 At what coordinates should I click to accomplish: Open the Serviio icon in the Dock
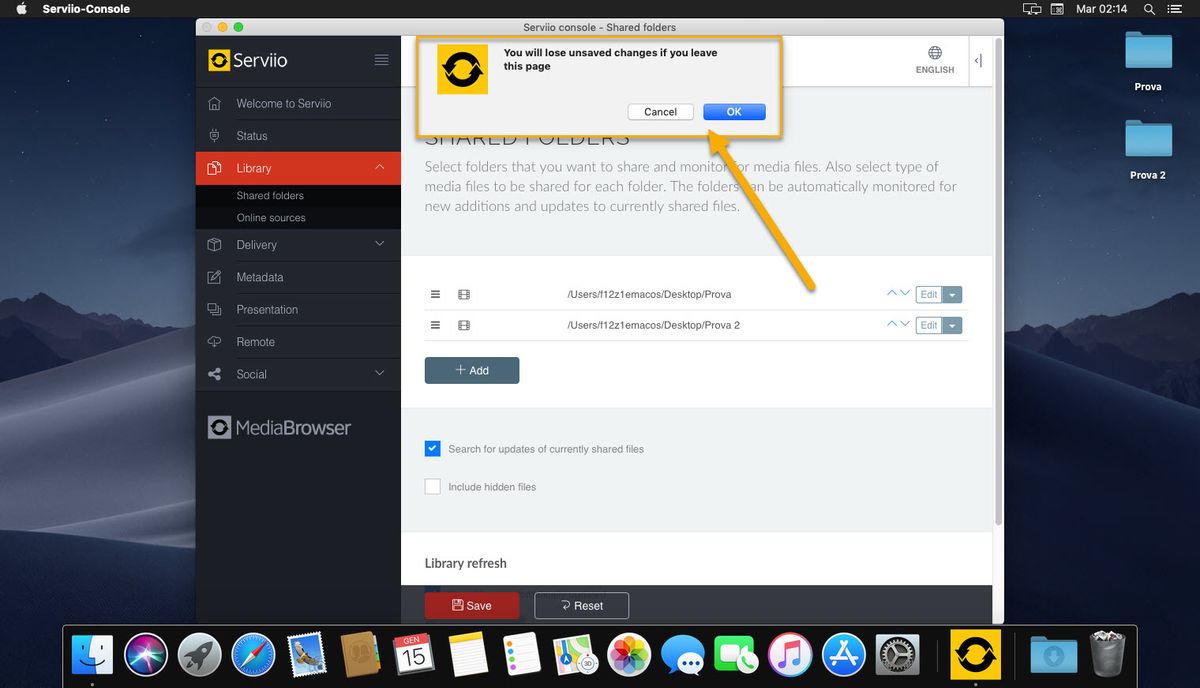[975, 654]
